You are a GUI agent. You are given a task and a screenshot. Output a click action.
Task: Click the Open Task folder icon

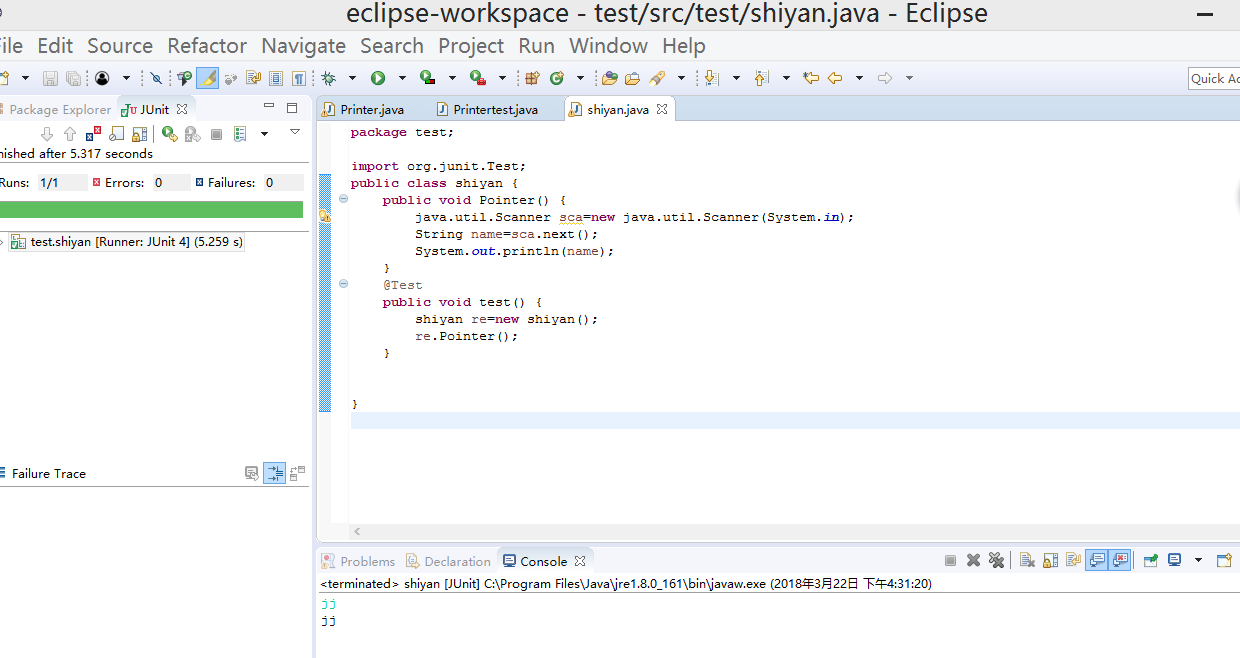pyautogui.click(x=632, y=78)
